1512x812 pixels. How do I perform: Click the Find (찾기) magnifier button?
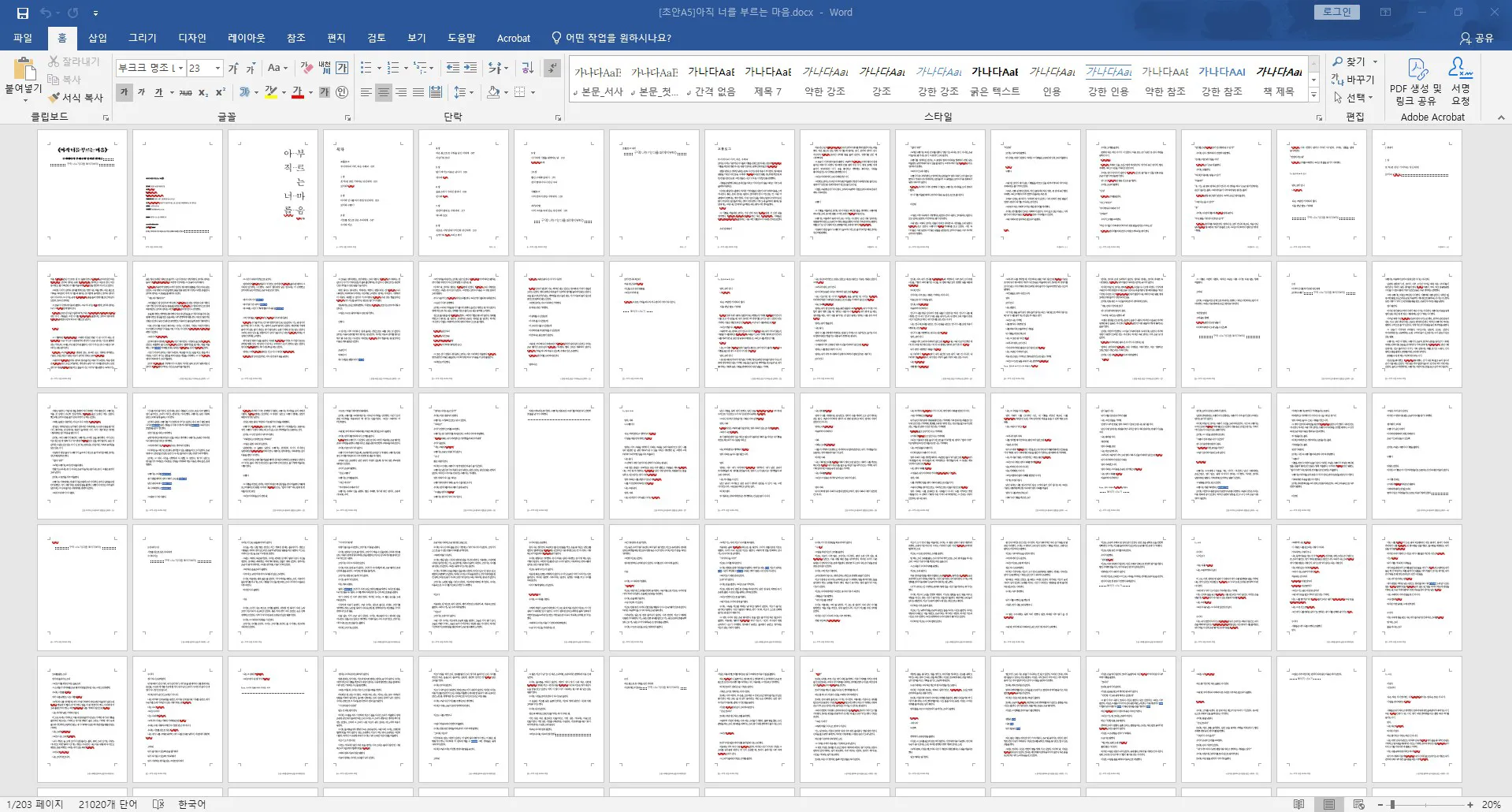tap(1350, 61)
